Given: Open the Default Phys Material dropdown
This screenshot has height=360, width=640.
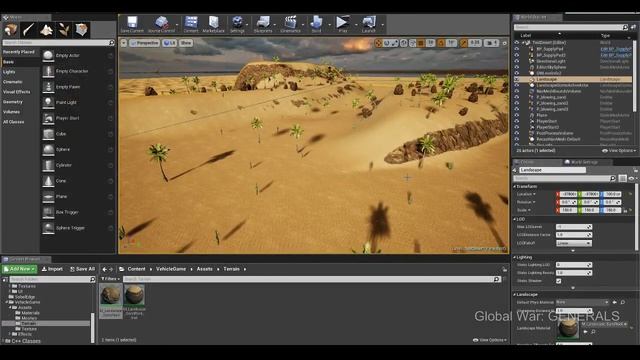Looking at the screenshot, I should click(x=582, y=302).
